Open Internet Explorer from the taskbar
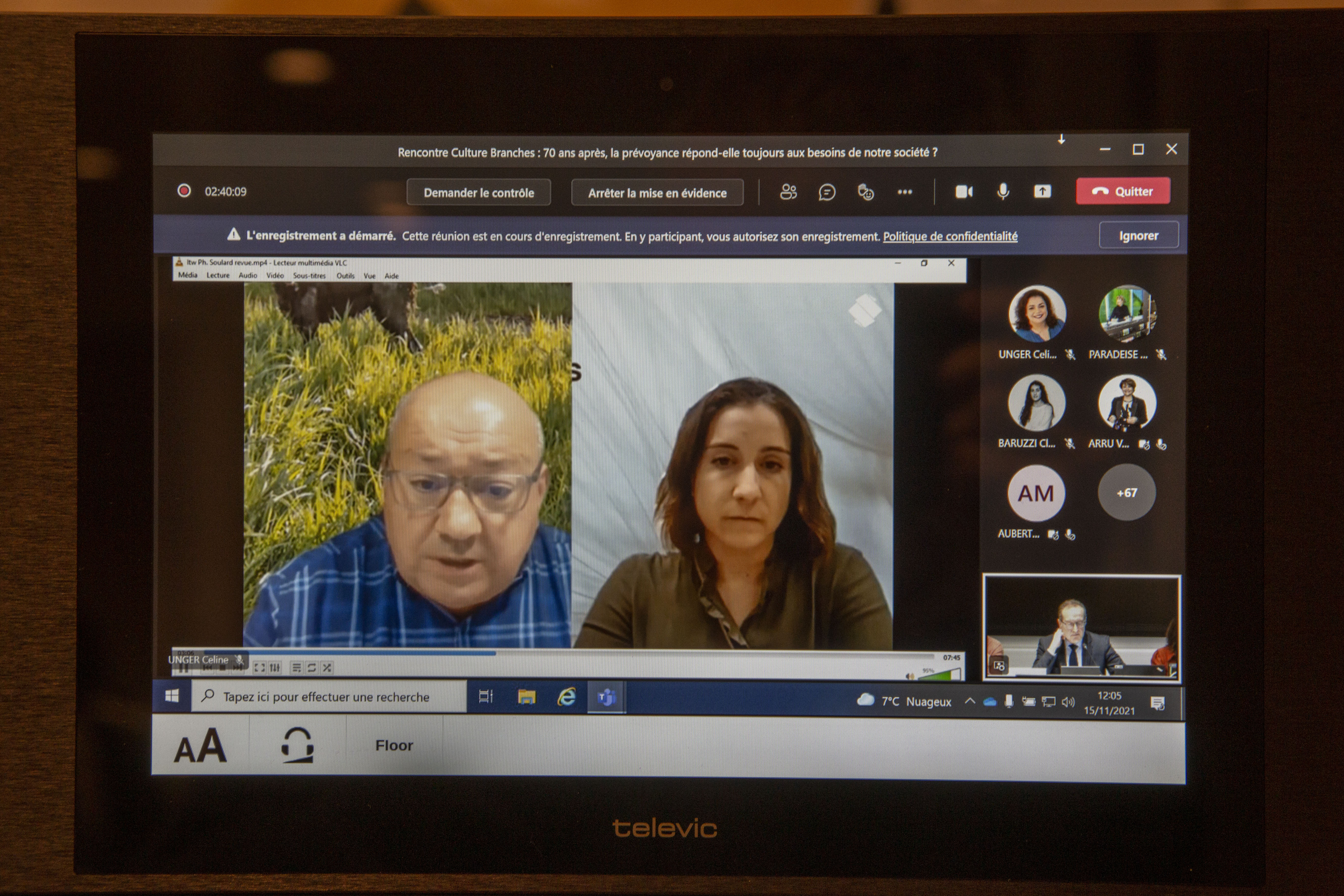Viewport: 1344px width, 896px height. coord(566,697)
